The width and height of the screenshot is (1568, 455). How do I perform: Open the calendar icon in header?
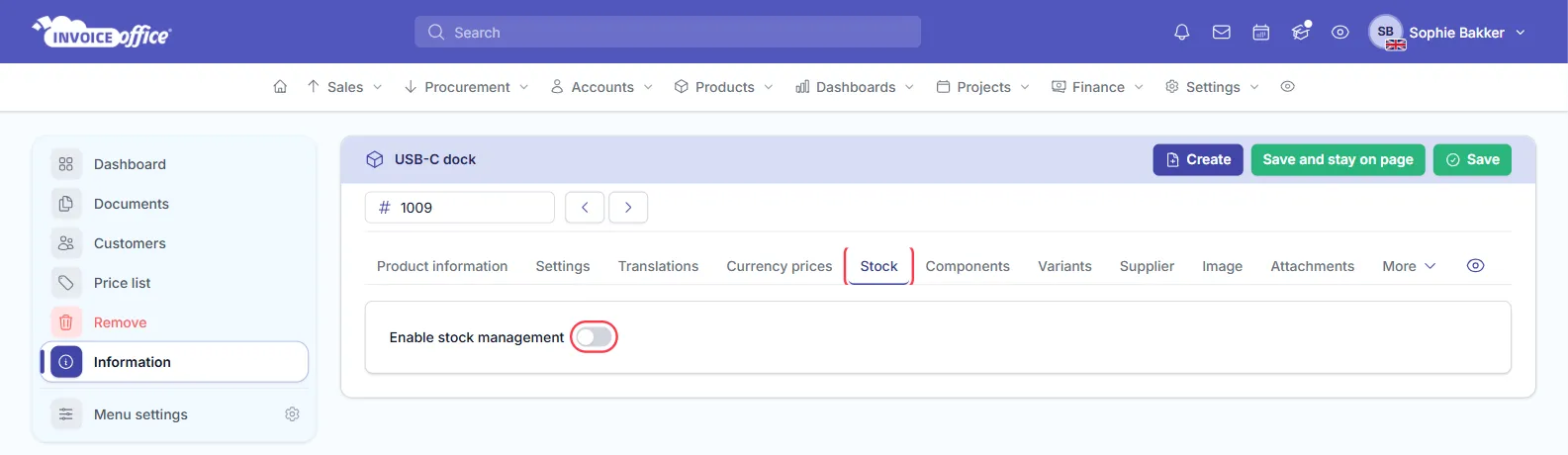tap(1261, 33)
